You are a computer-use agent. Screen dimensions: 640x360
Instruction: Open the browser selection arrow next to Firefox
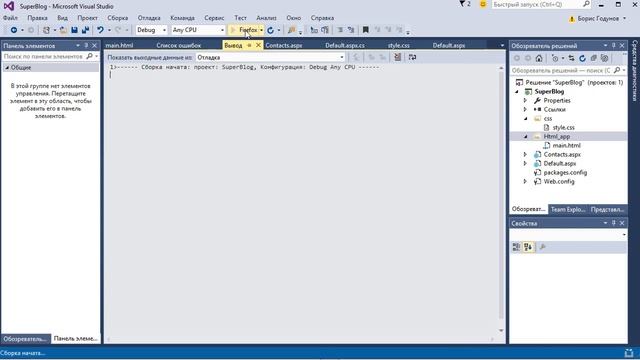click(261, 30)
